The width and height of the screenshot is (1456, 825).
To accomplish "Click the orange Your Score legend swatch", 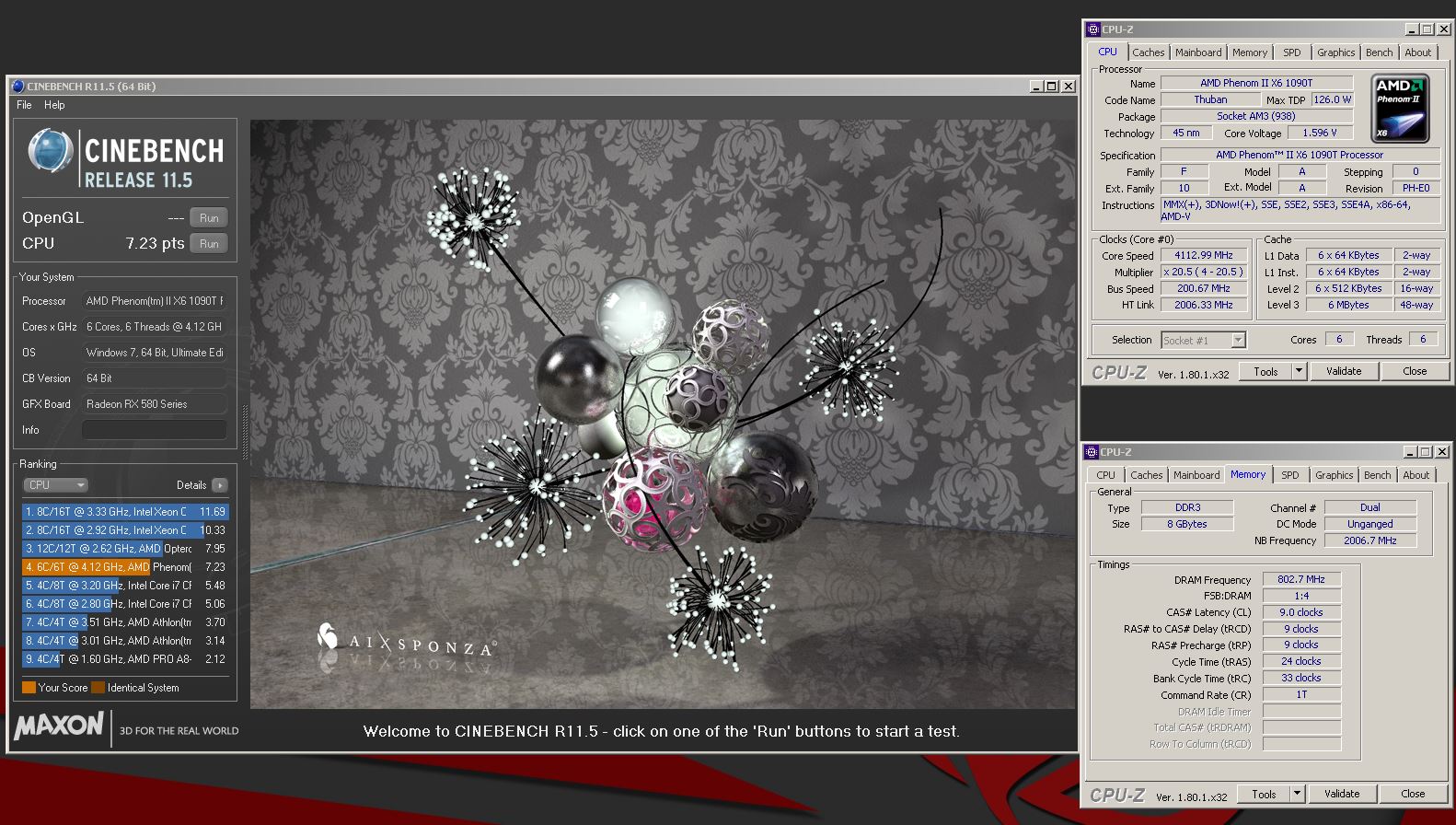I will click(29, 687).
